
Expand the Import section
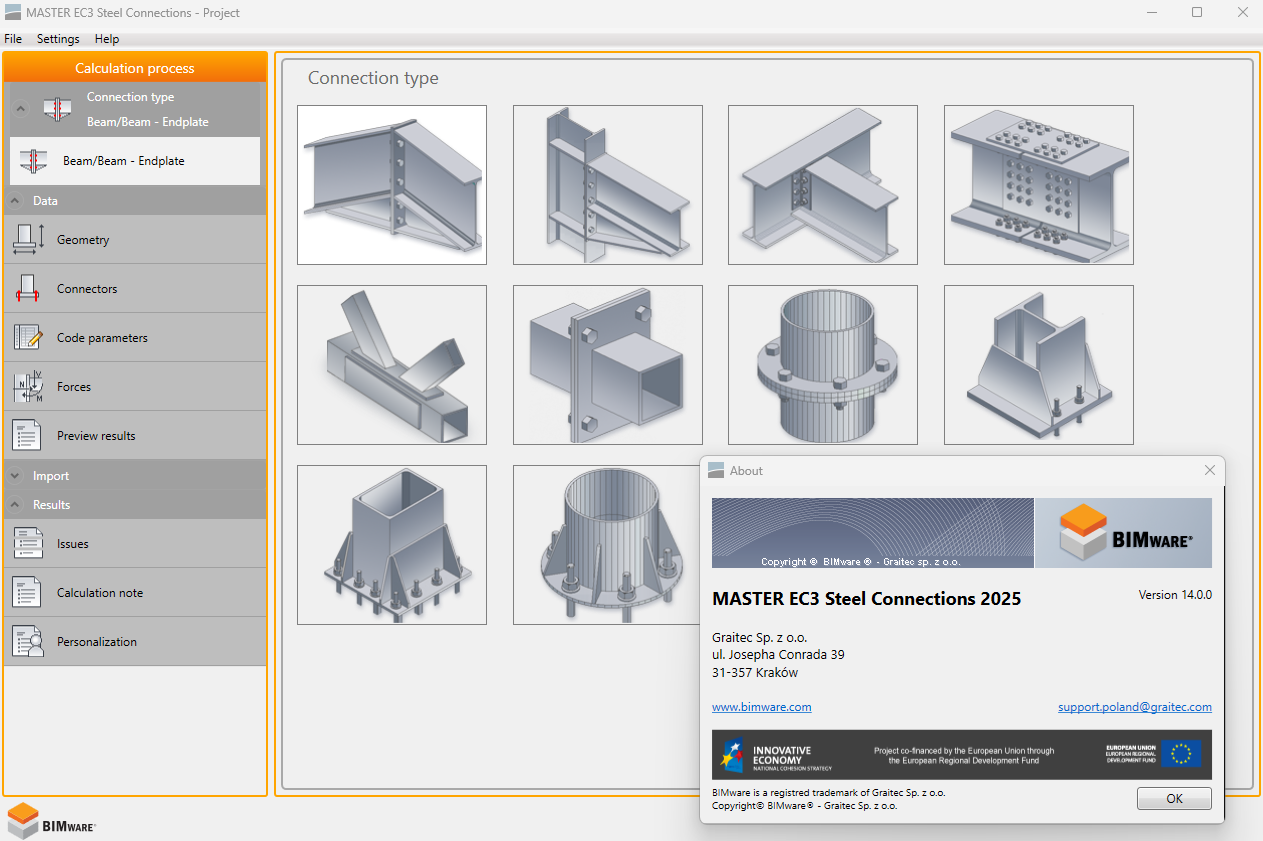[x=17, y=476]
